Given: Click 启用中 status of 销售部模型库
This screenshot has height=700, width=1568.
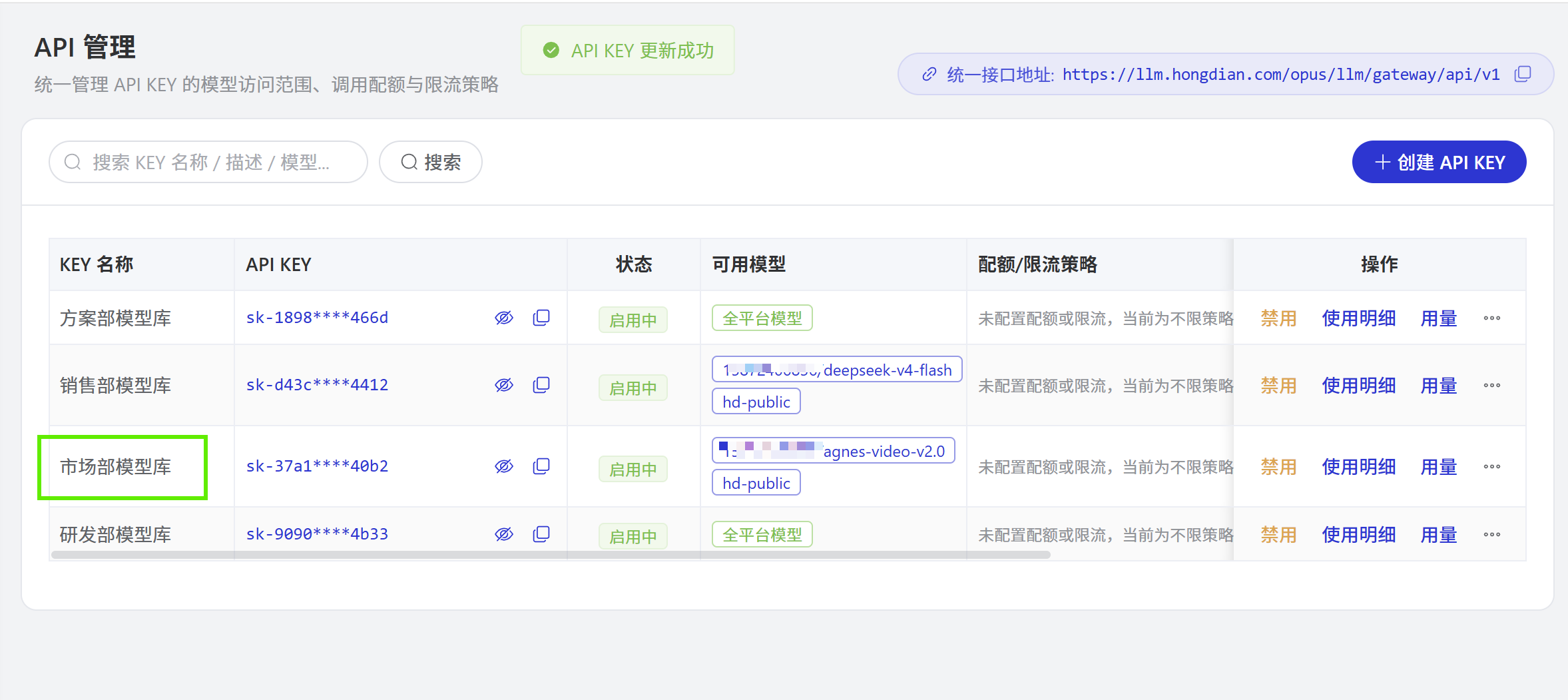Looking at the screenshot, I should [x=633, y=388].
